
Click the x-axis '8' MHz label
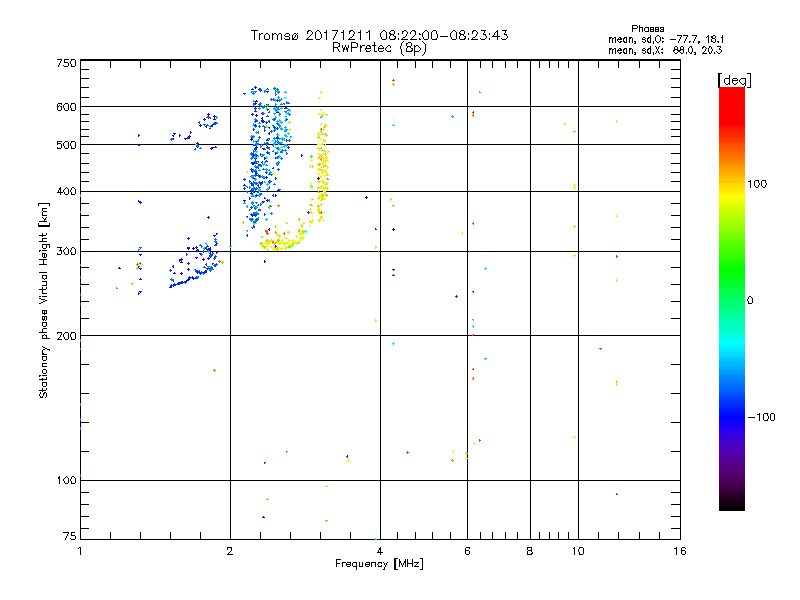pyautogui.click(x=530, y=551)
